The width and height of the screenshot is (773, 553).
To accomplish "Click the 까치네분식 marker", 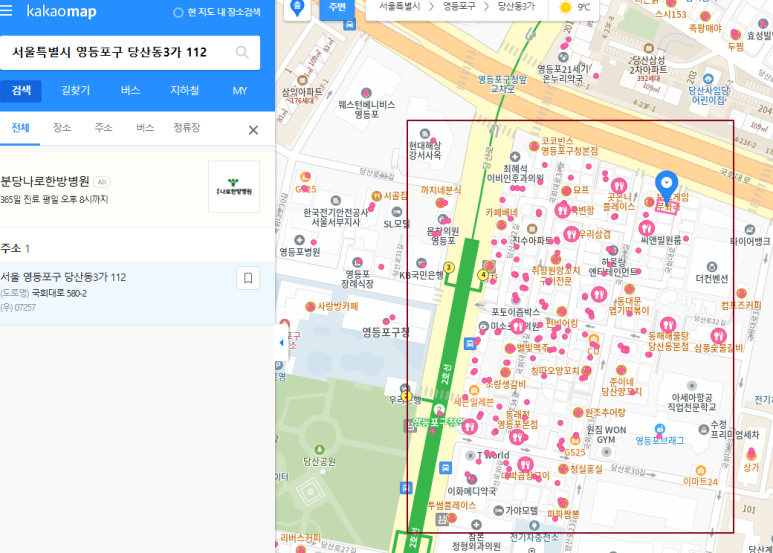I will (x=440, y=202).
